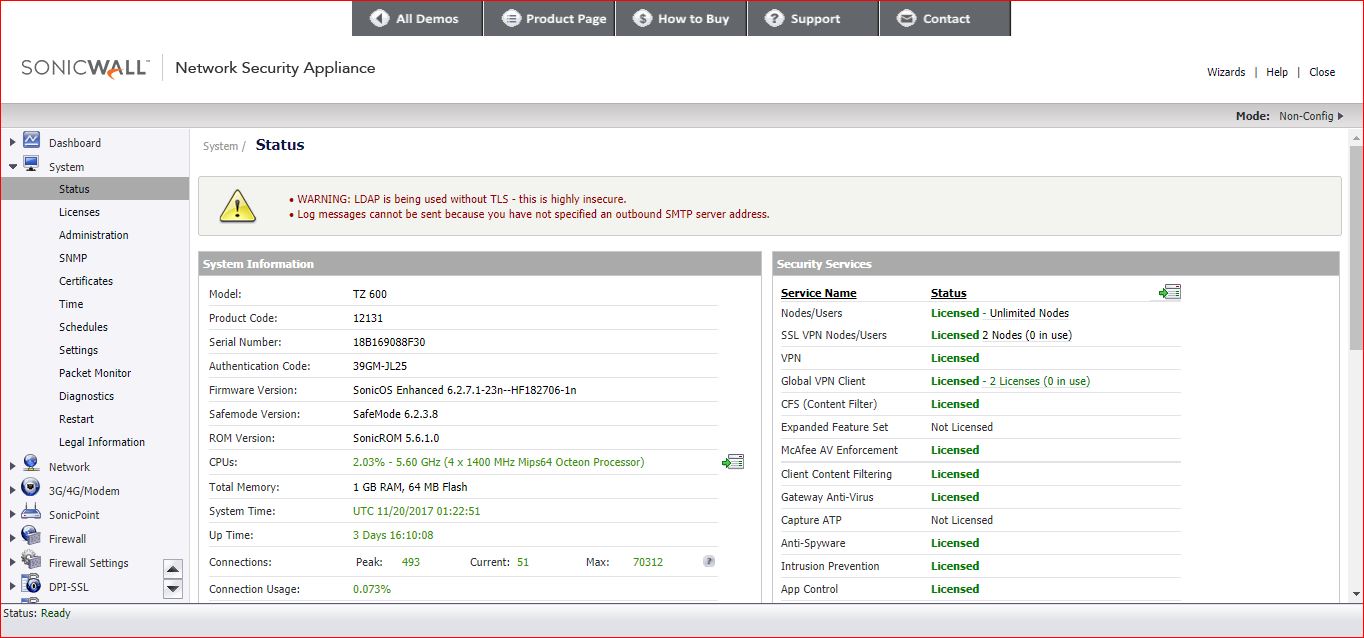Click the Contact envelope icon
Image resolution: width=1364 pixels, height=638 pixels.
[x=907, y=18]
